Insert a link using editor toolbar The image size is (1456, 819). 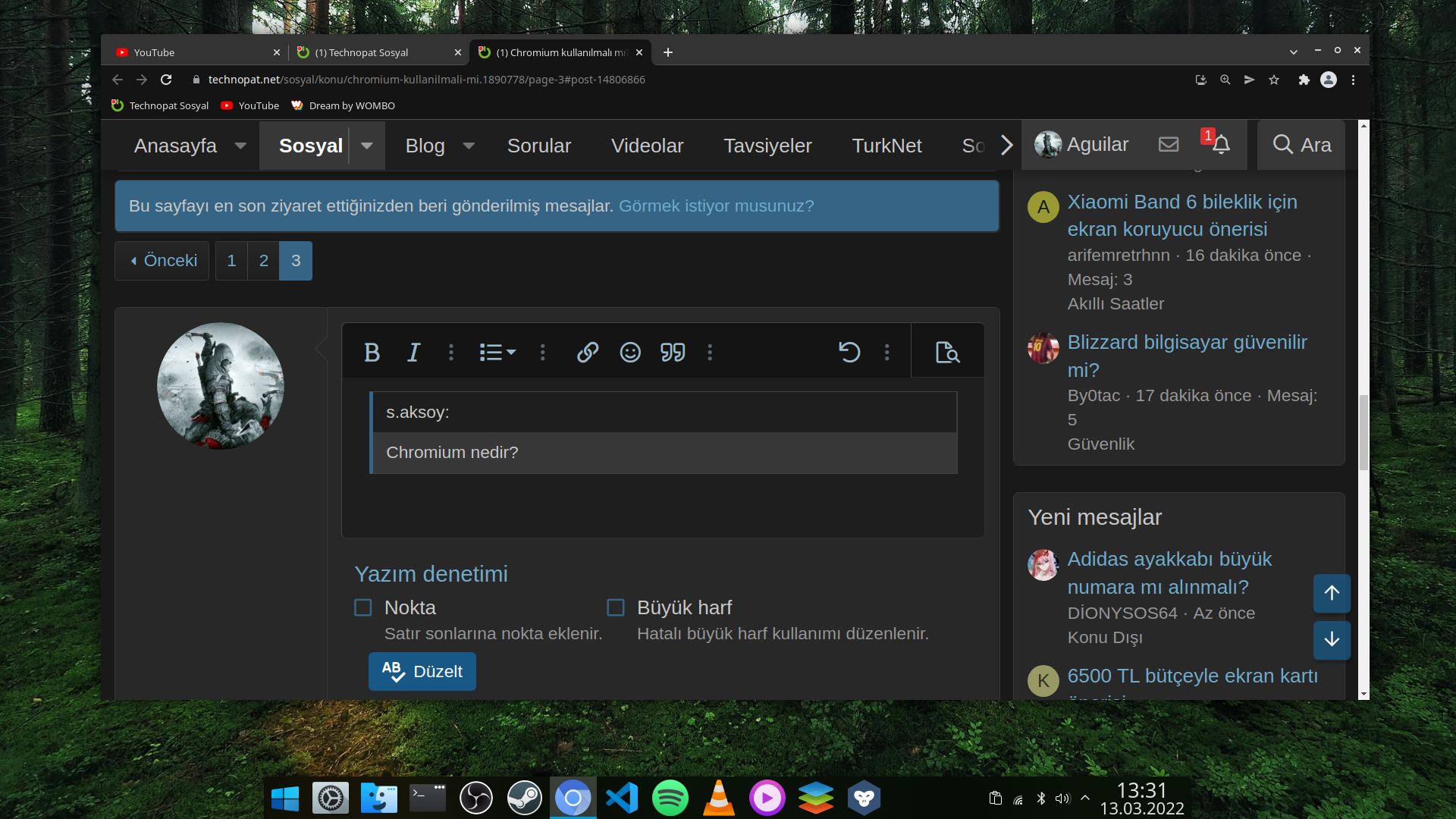tap(588, 353)
